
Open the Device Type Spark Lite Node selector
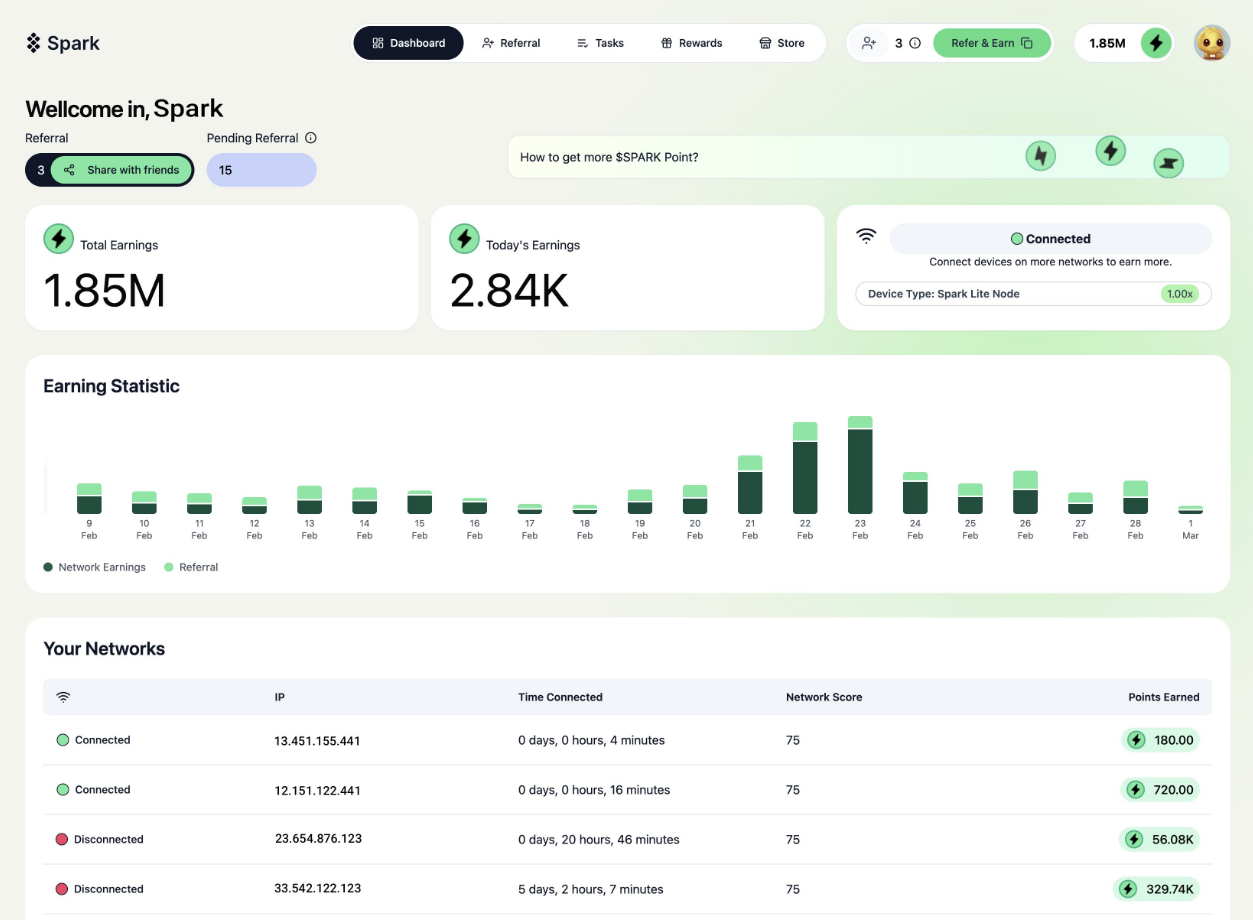point(1033,294)
